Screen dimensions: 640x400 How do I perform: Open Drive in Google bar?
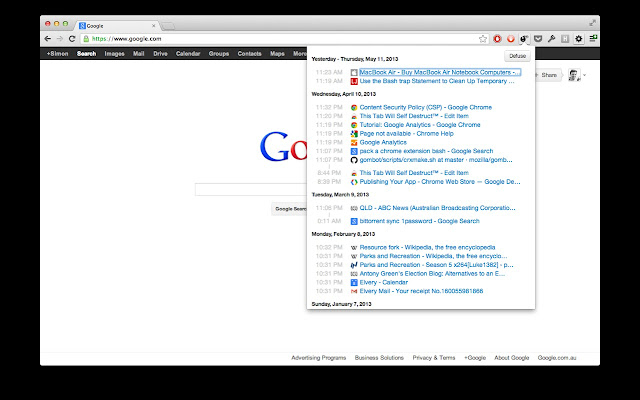160,53
